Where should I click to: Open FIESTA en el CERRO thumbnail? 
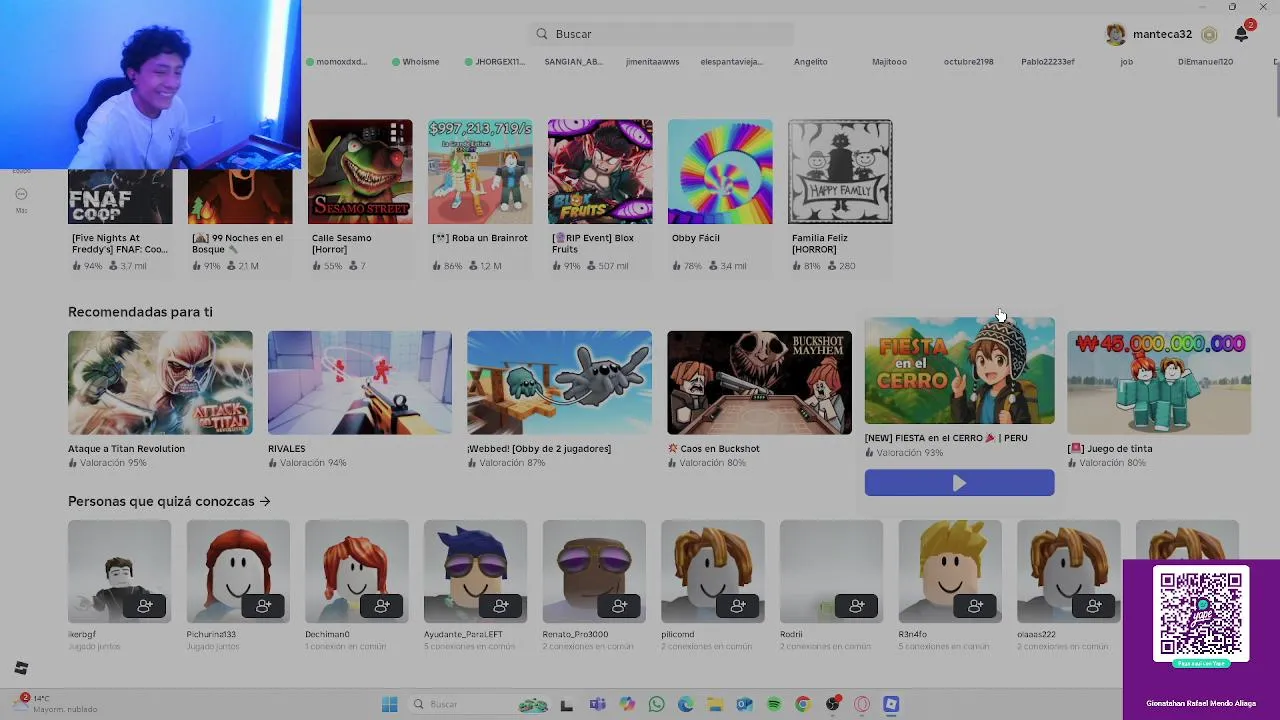coord(959,371)
